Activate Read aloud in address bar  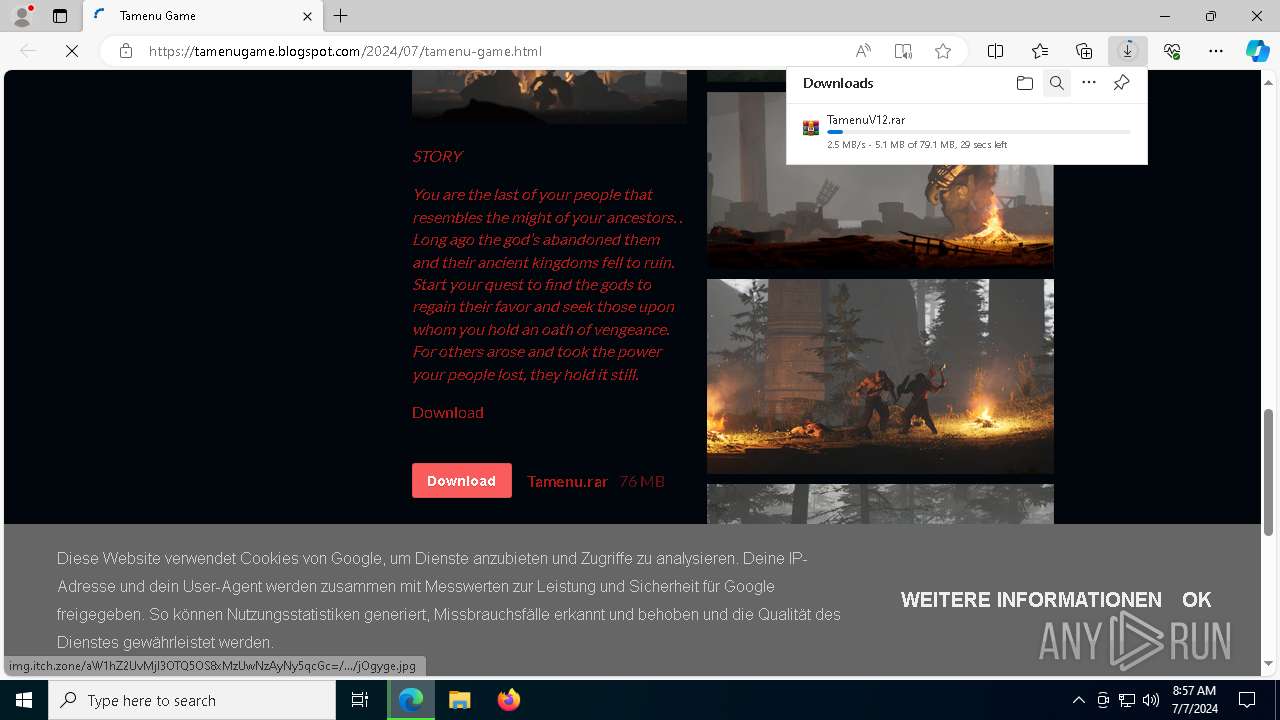(x=863, y=51)
